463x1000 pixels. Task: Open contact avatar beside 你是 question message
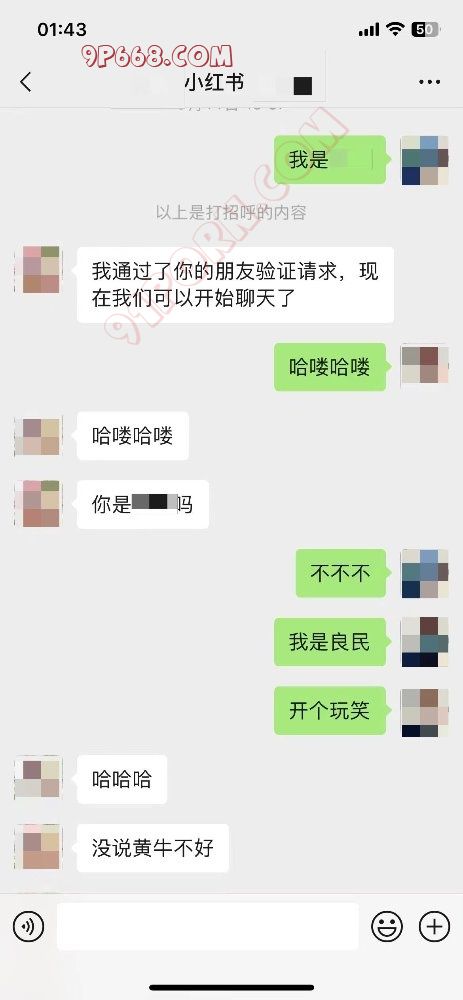[x=38, y=504]
